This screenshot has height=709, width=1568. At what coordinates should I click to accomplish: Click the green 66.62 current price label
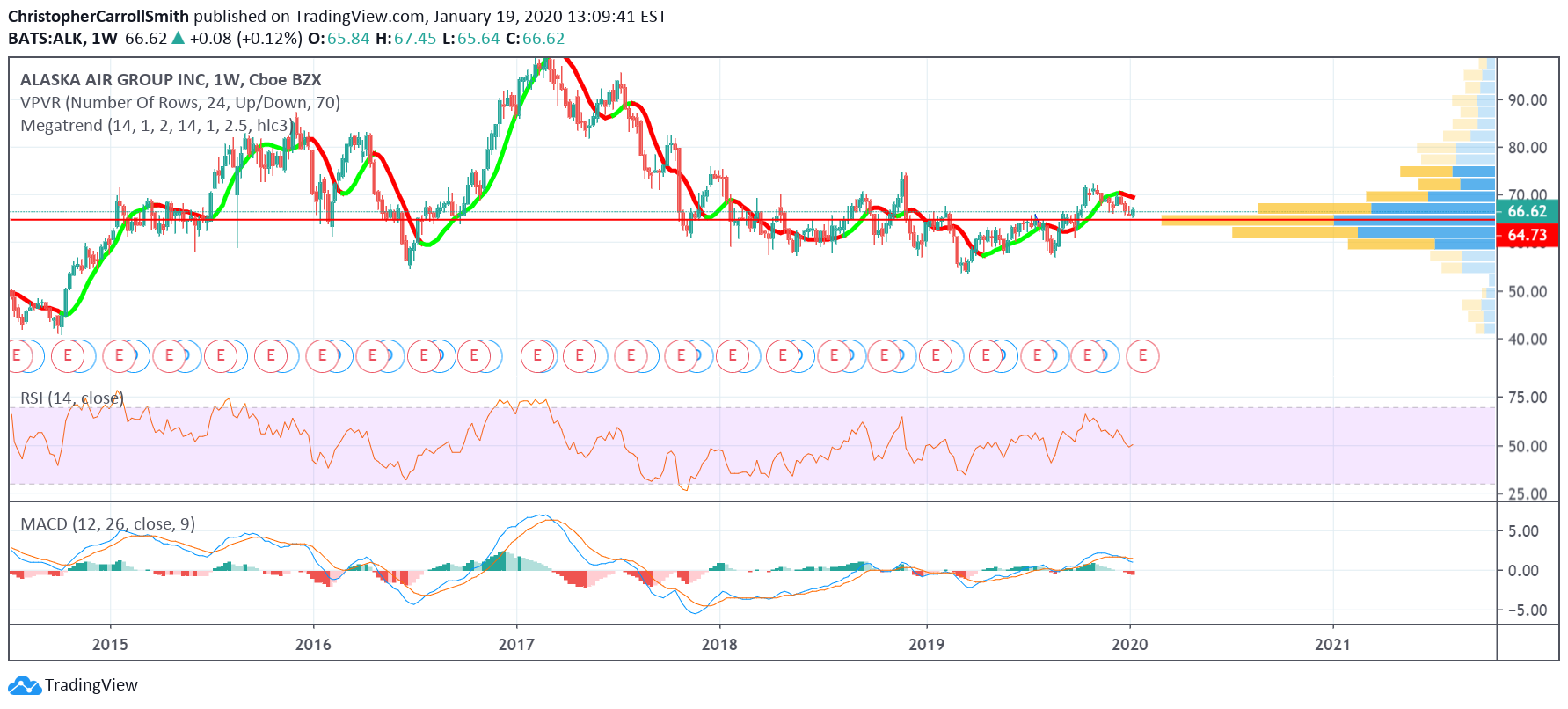click(1528, 211)
